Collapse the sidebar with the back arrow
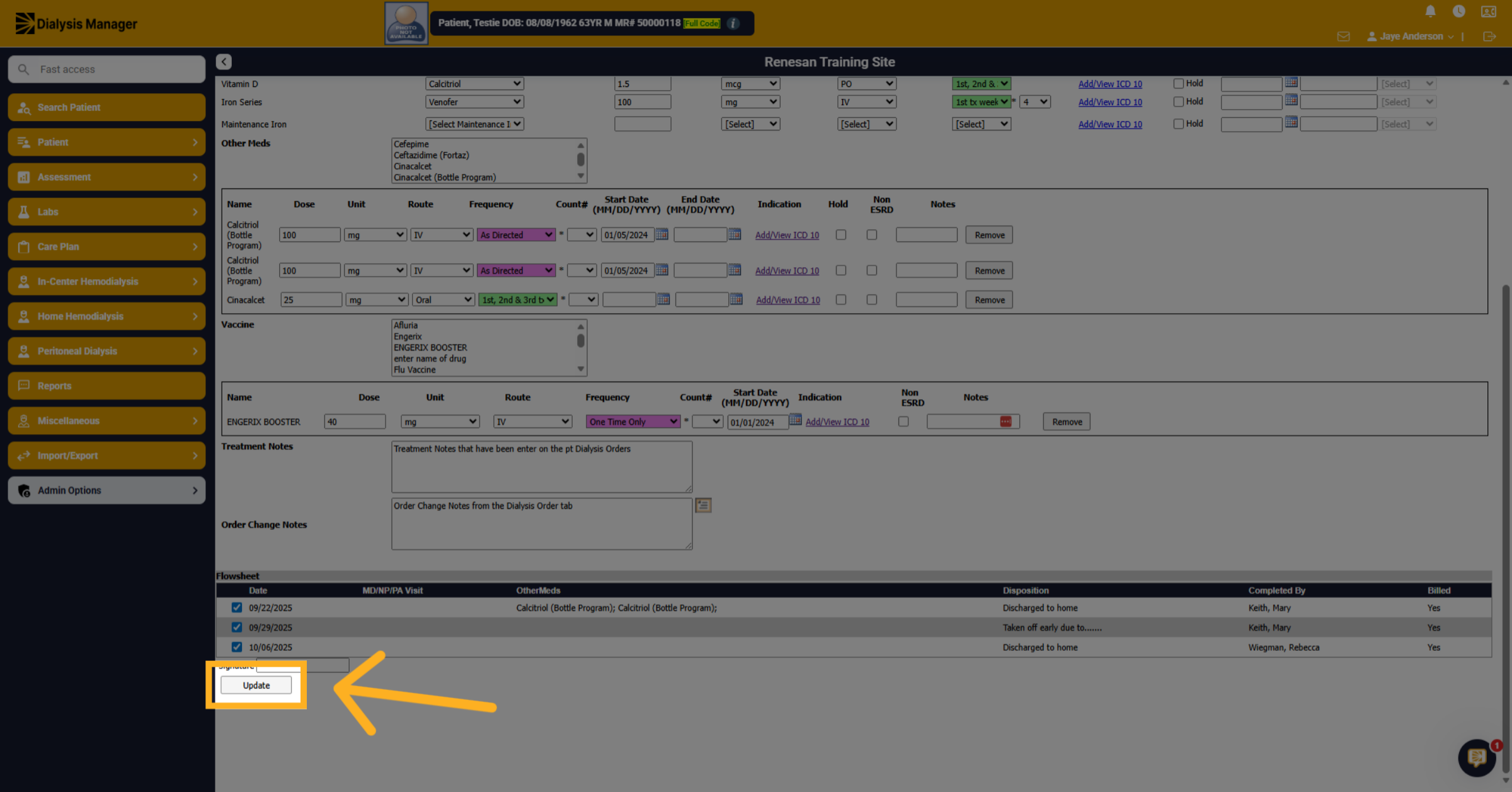Screen dimensions: 1512x792 (x=224, y=62)
